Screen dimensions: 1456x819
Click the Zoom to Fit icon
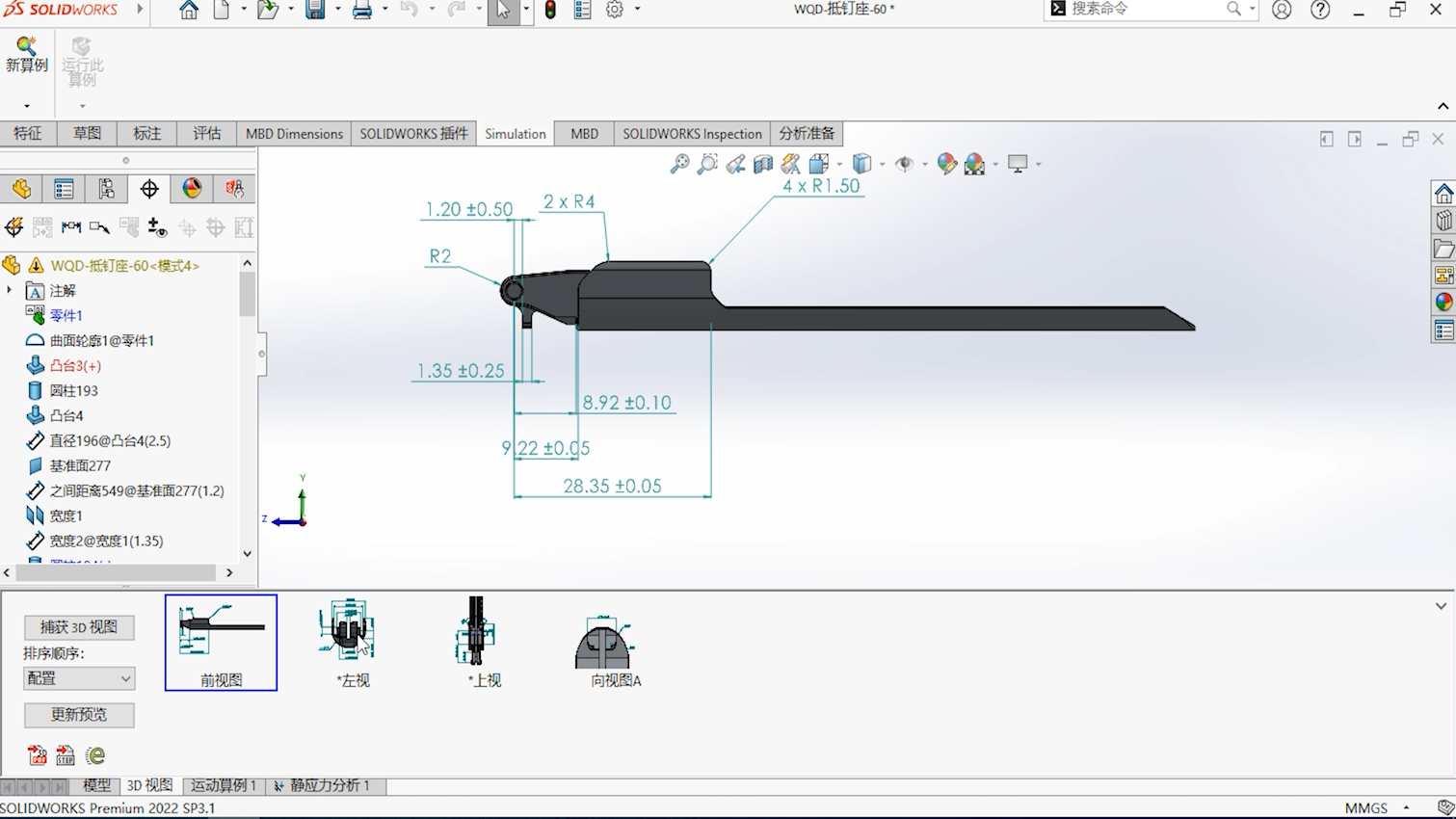pos(679,164)
